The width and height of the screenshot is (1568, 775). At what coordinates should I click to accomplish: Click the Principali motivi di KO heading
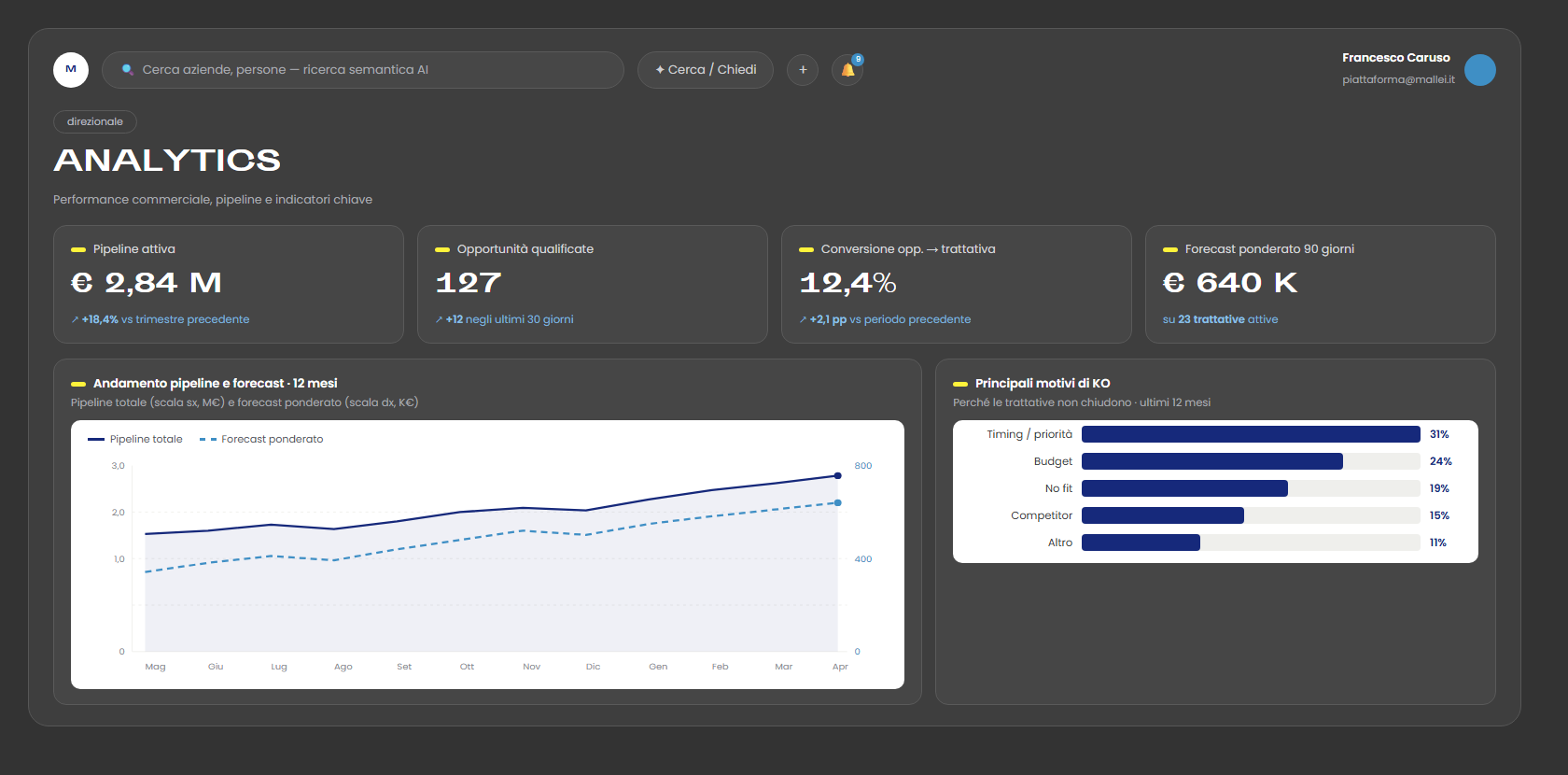point(1043,384)
